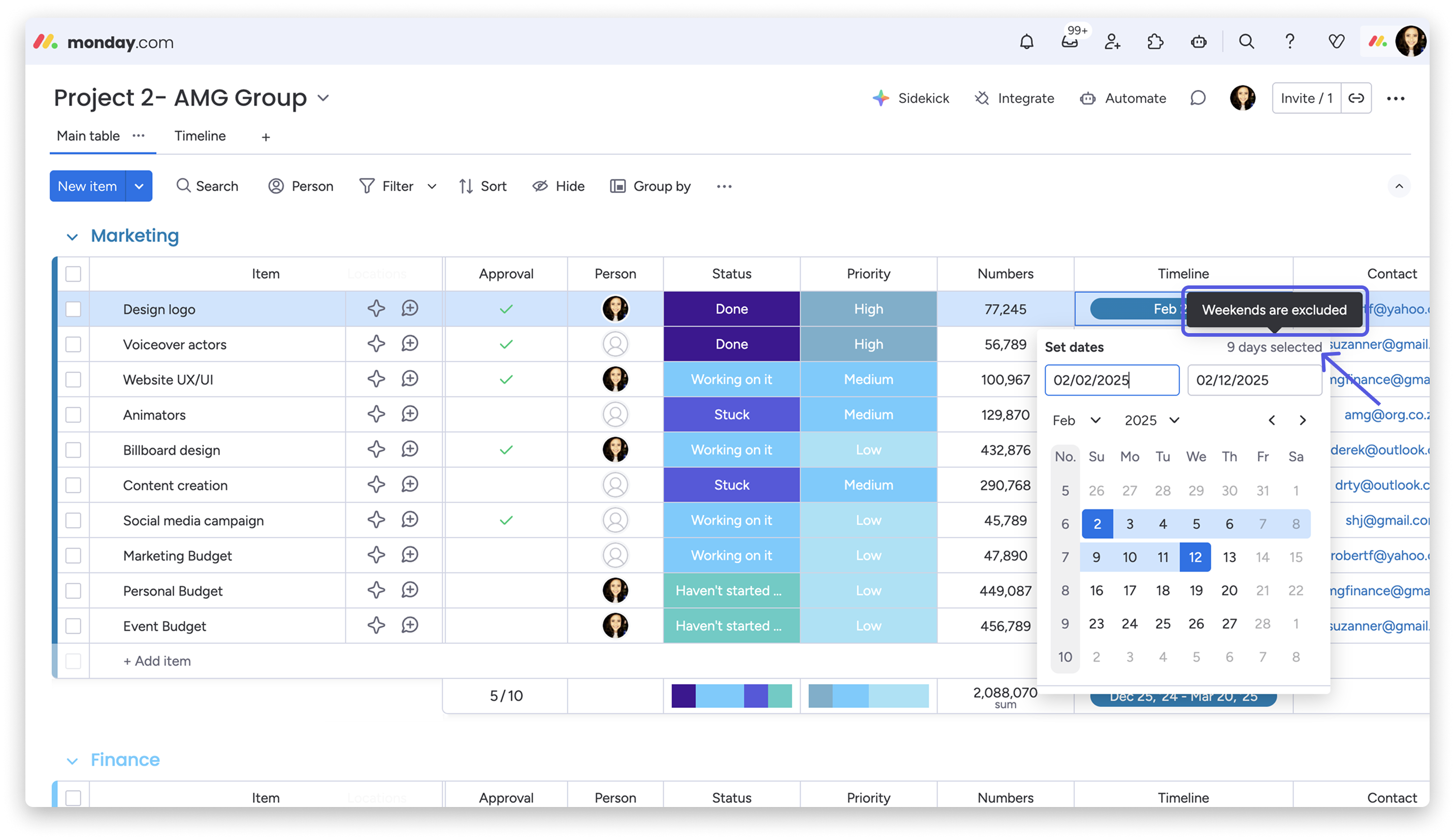Open the apps puzzle piece icon
The height and width of the screenshot is (840, 1455).
[1155, 42]
